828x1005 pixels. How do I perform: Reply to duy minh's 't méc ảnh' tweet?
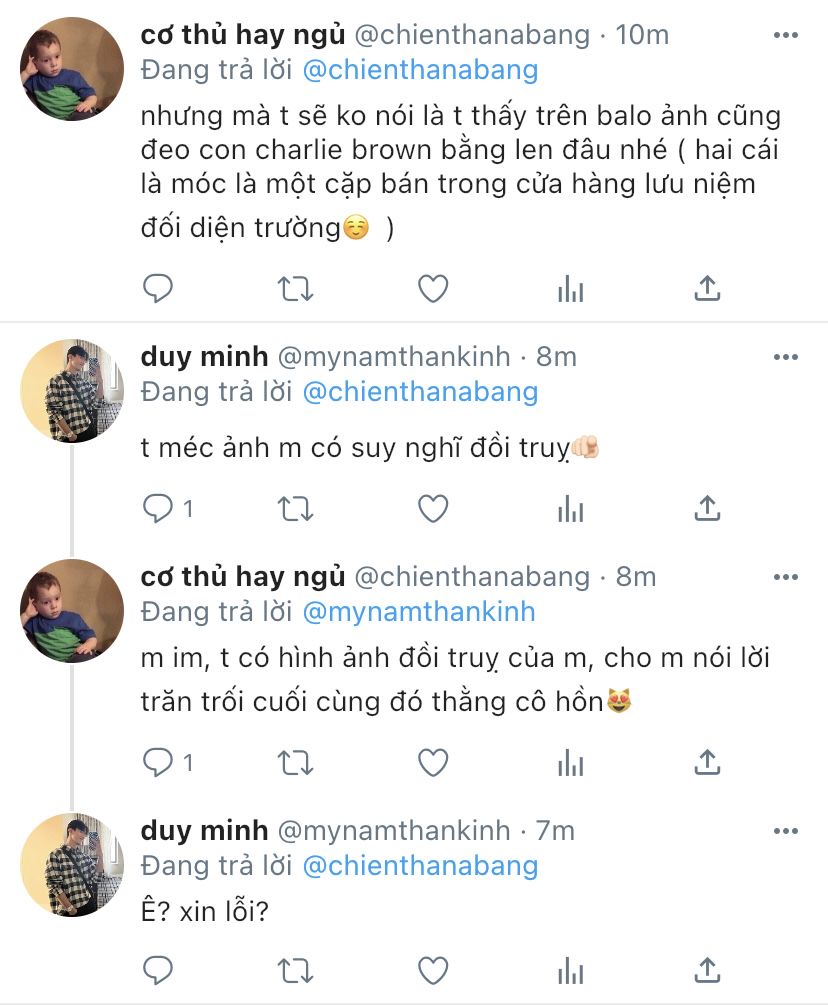[159, 509]
